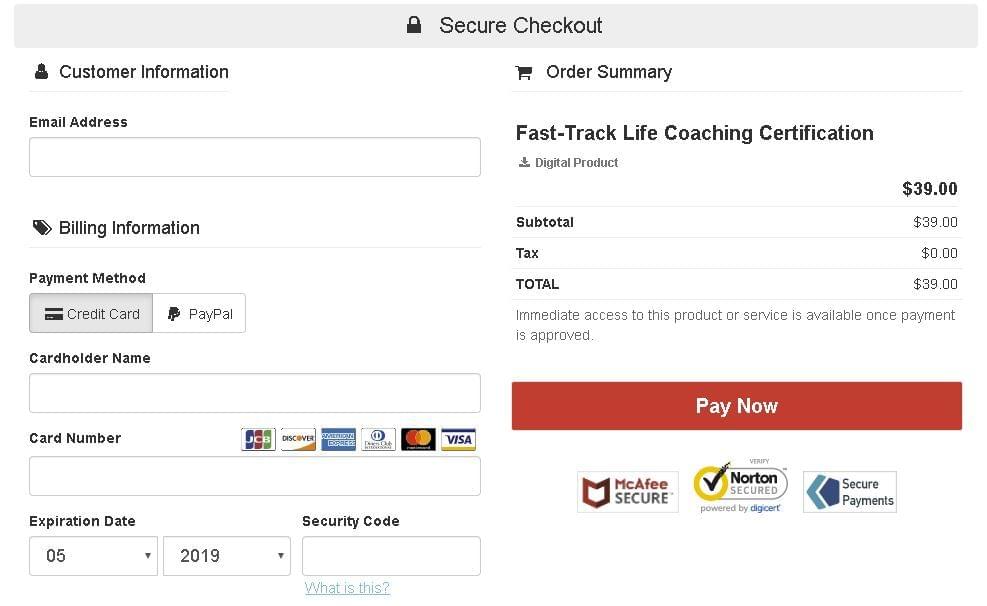Click the American Express card icon
Screen dimensions: 987x606
click(338, 439)
